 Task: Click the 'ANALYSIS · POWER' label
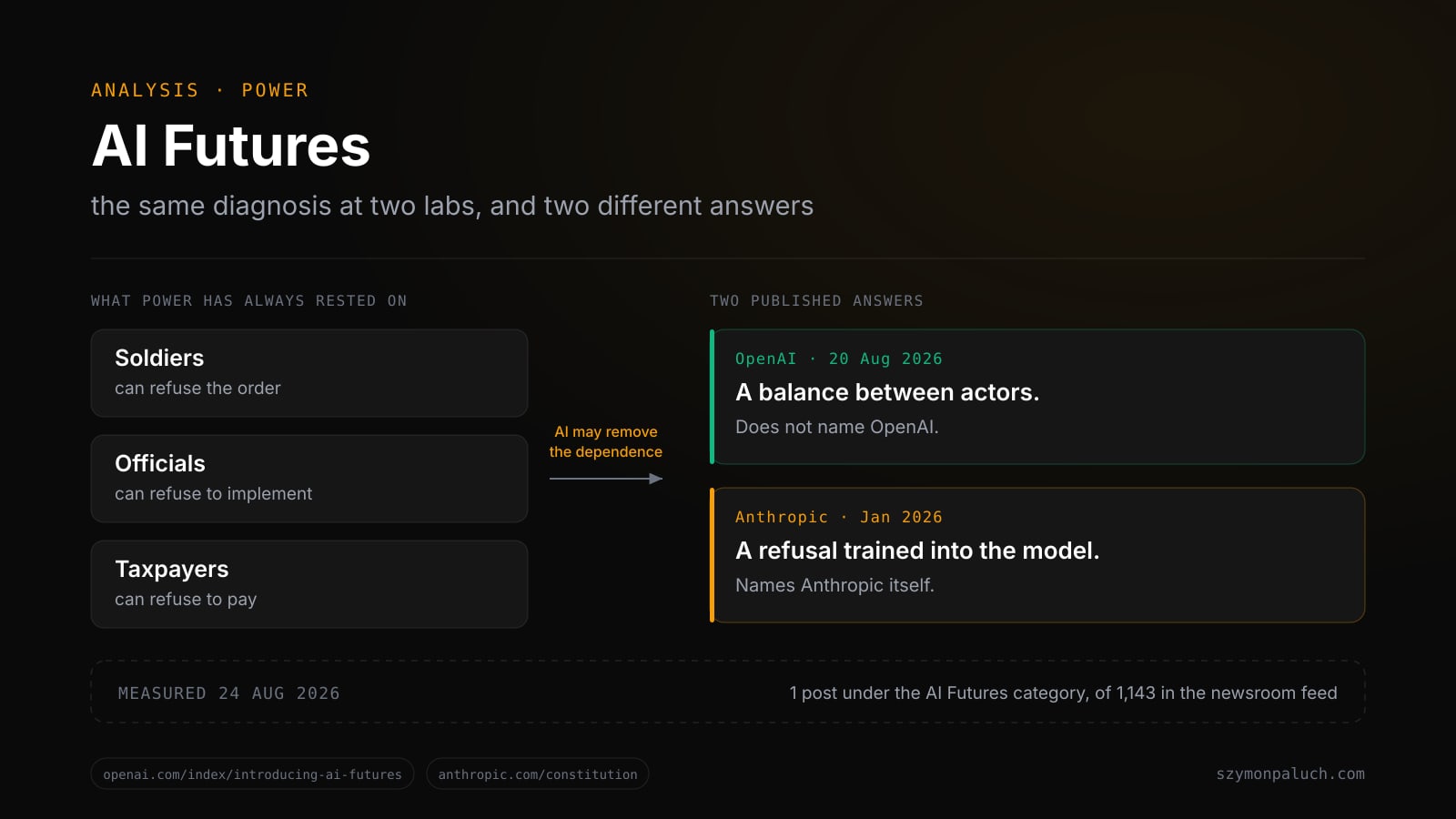click(x=199, y=90)
